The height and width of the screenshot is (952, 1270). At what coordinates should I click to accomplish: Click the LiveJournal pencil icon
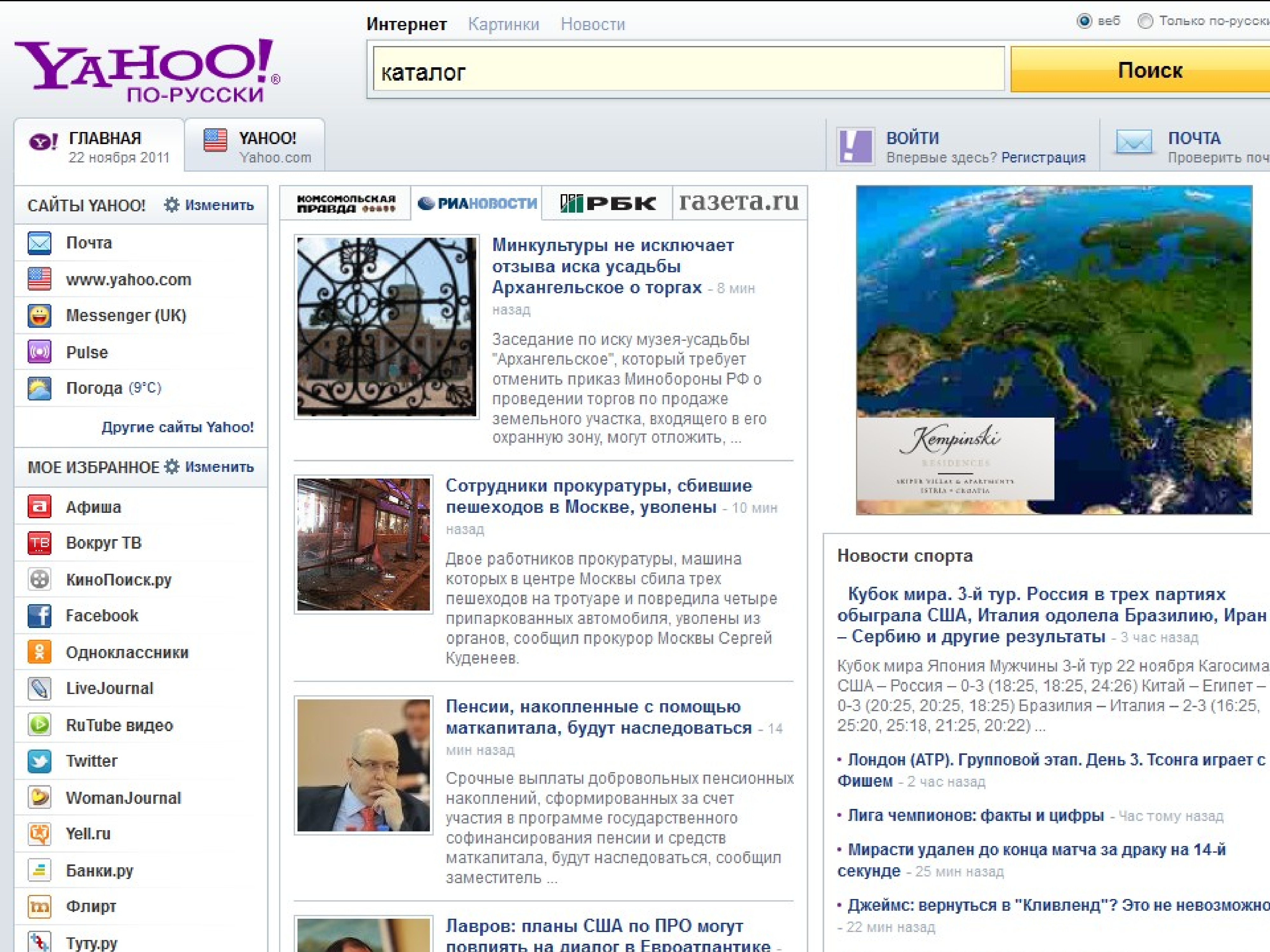click(39, 689)
